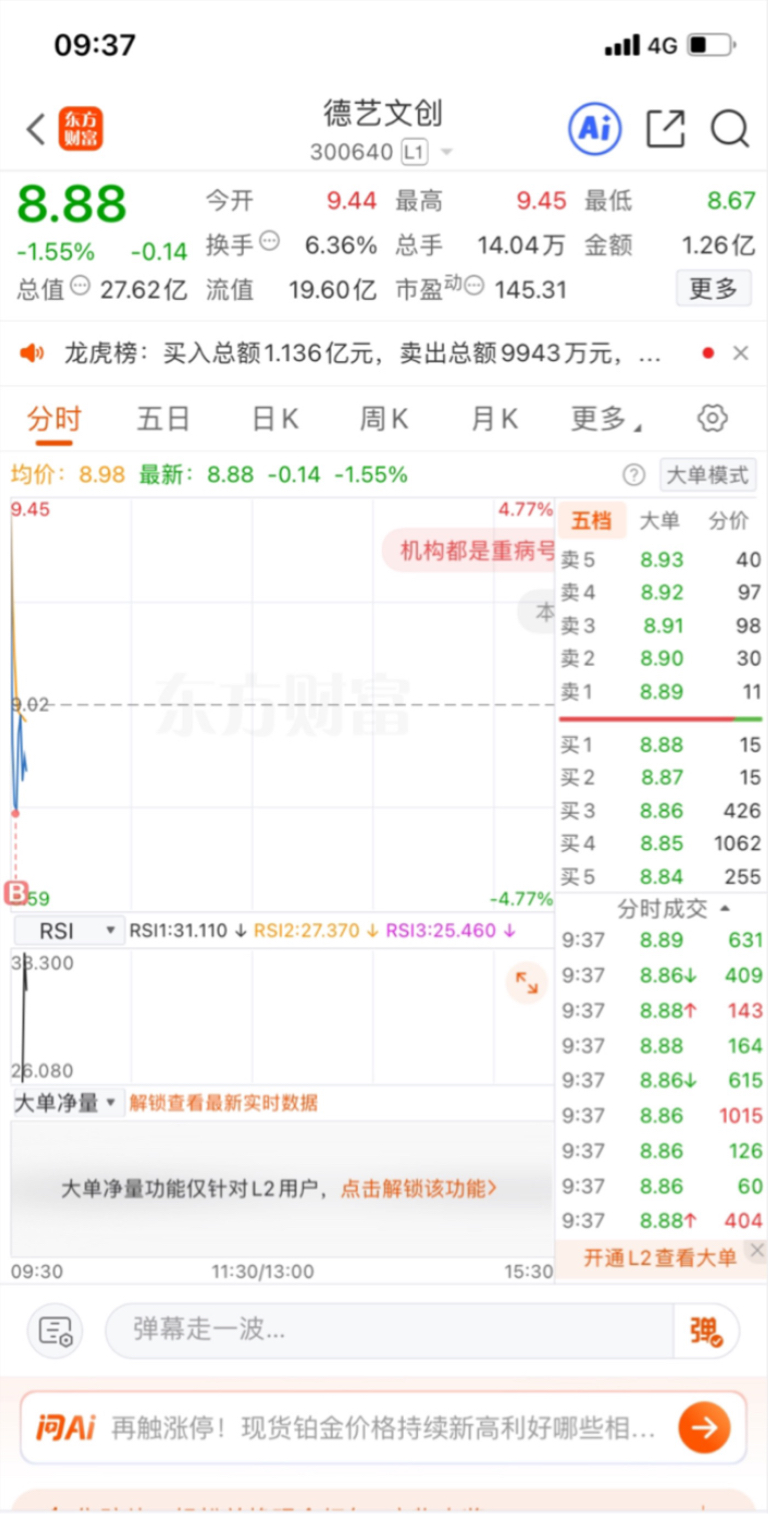Open the RSI indicator dropdown
Viewport: 768px width, 1514px height.
point(69,931)
